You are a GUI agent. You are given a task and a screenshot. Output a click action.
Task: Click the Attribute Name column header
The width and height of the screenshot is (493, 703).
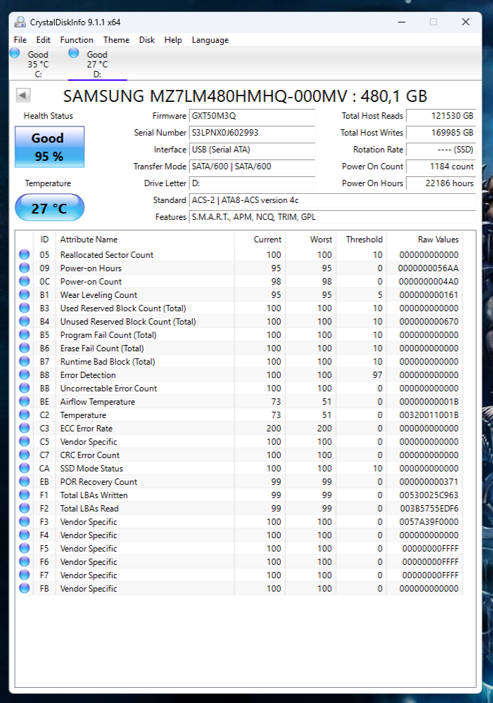pyautogui.click(x=89, y=239)
